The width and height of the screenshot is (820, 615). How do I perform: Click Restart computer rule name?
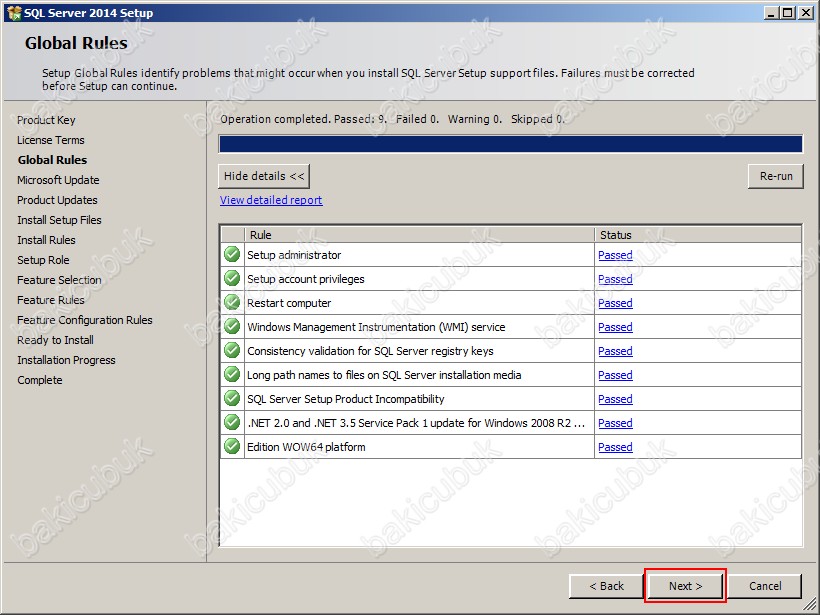(289, 303)
